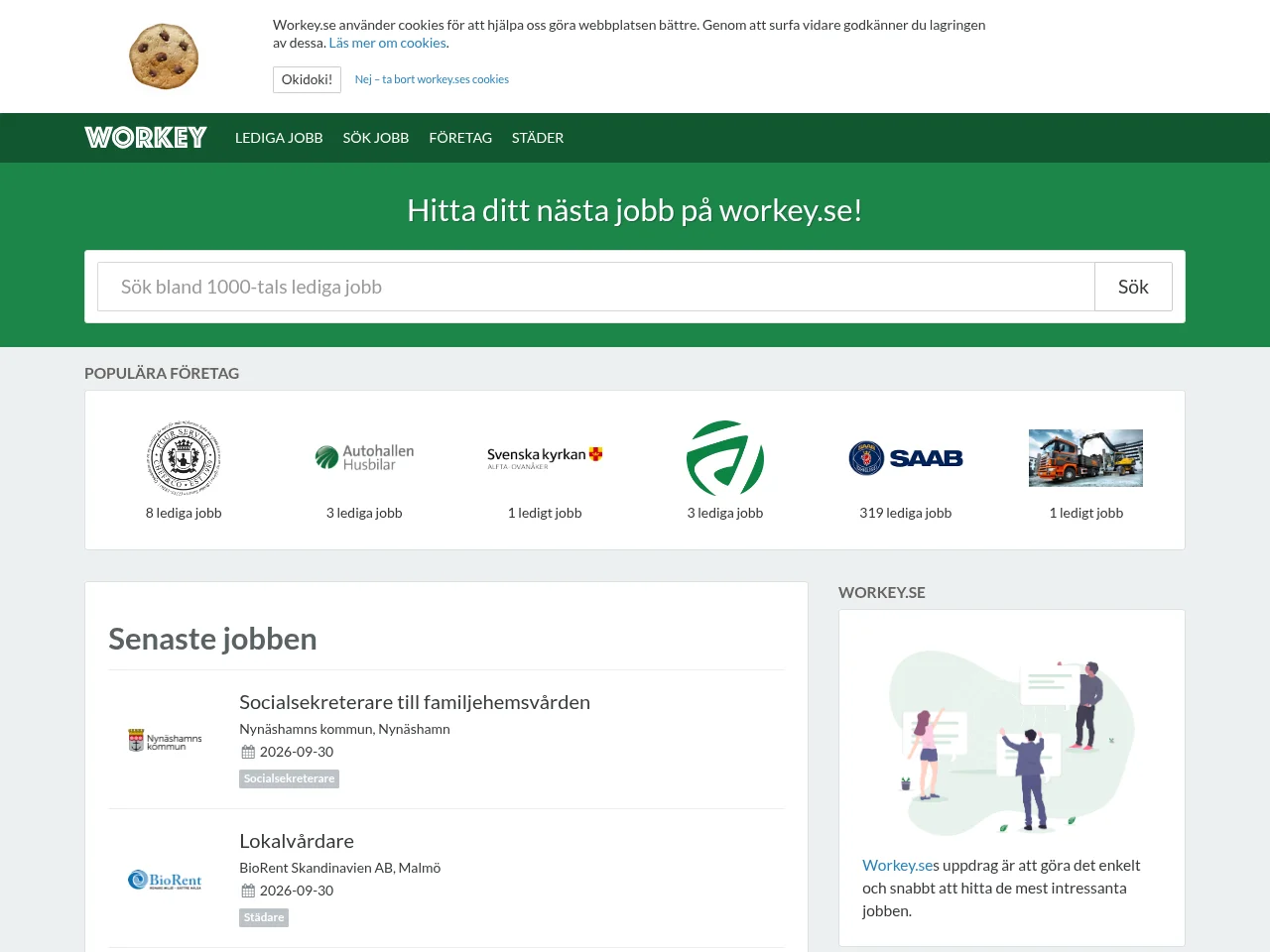
Task: Focus the job search input field
Action: click(x=596, y=287)
